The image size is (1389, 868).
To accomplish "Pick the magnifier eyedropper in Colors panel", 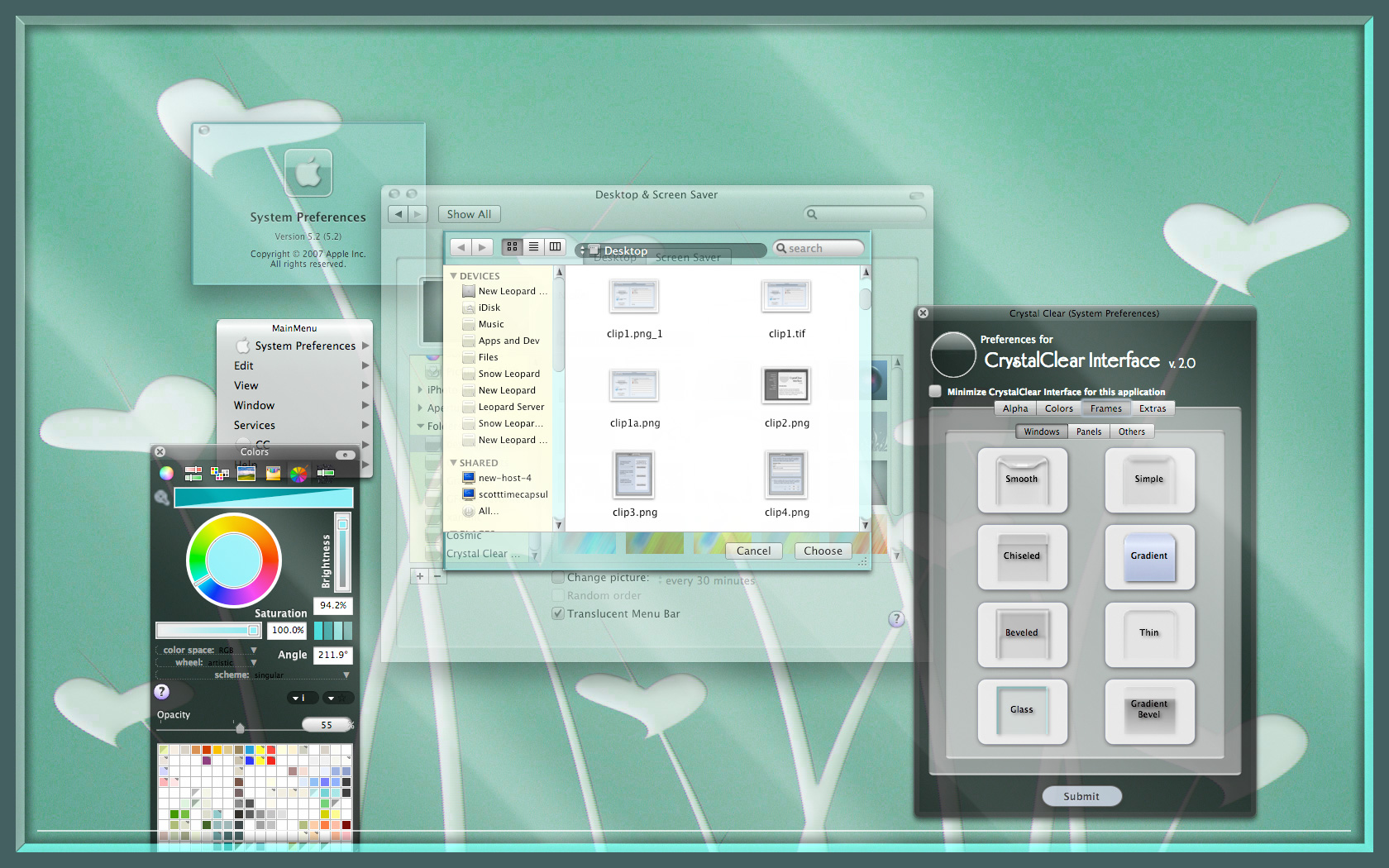I will point(162,497).
